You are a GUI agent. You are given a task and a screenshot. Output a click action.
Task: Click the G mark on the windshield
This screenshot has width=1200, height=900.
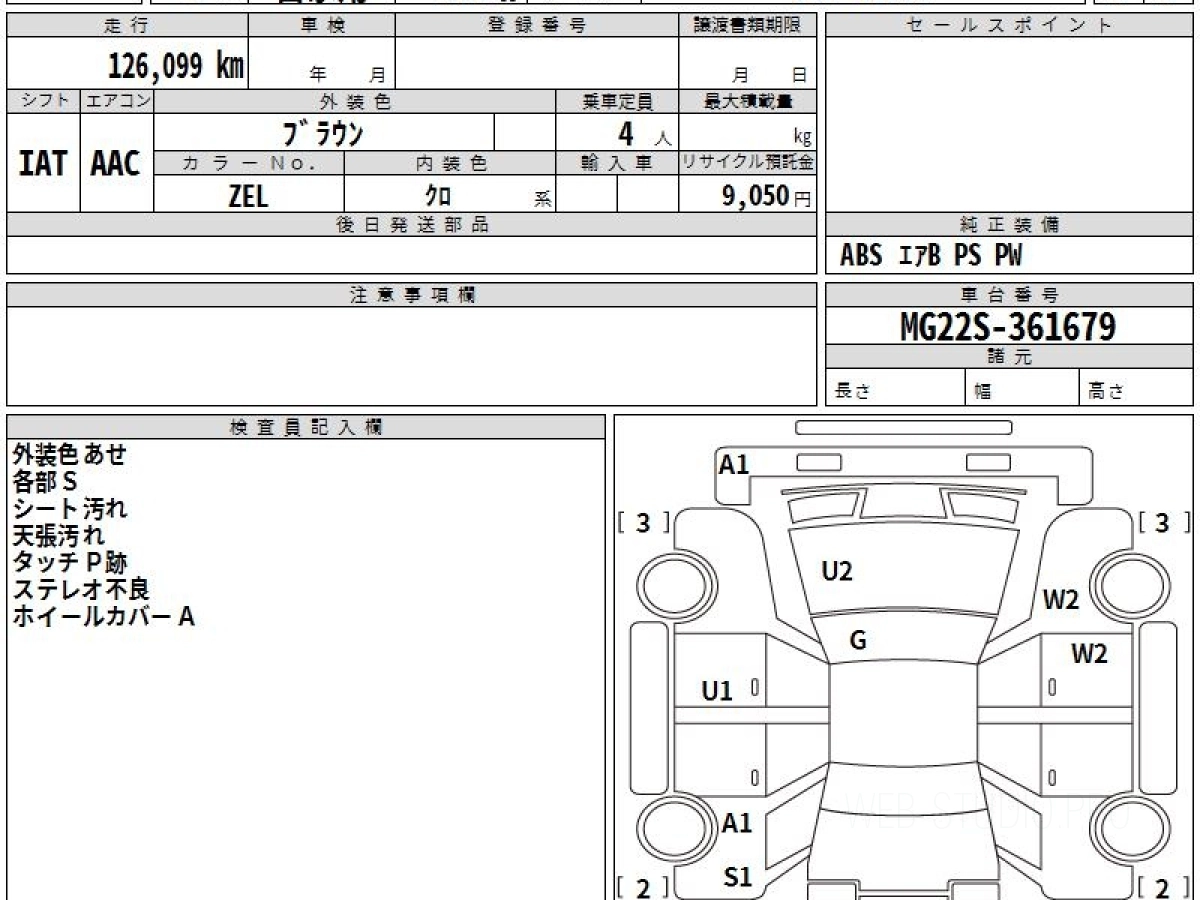point(858,641)
